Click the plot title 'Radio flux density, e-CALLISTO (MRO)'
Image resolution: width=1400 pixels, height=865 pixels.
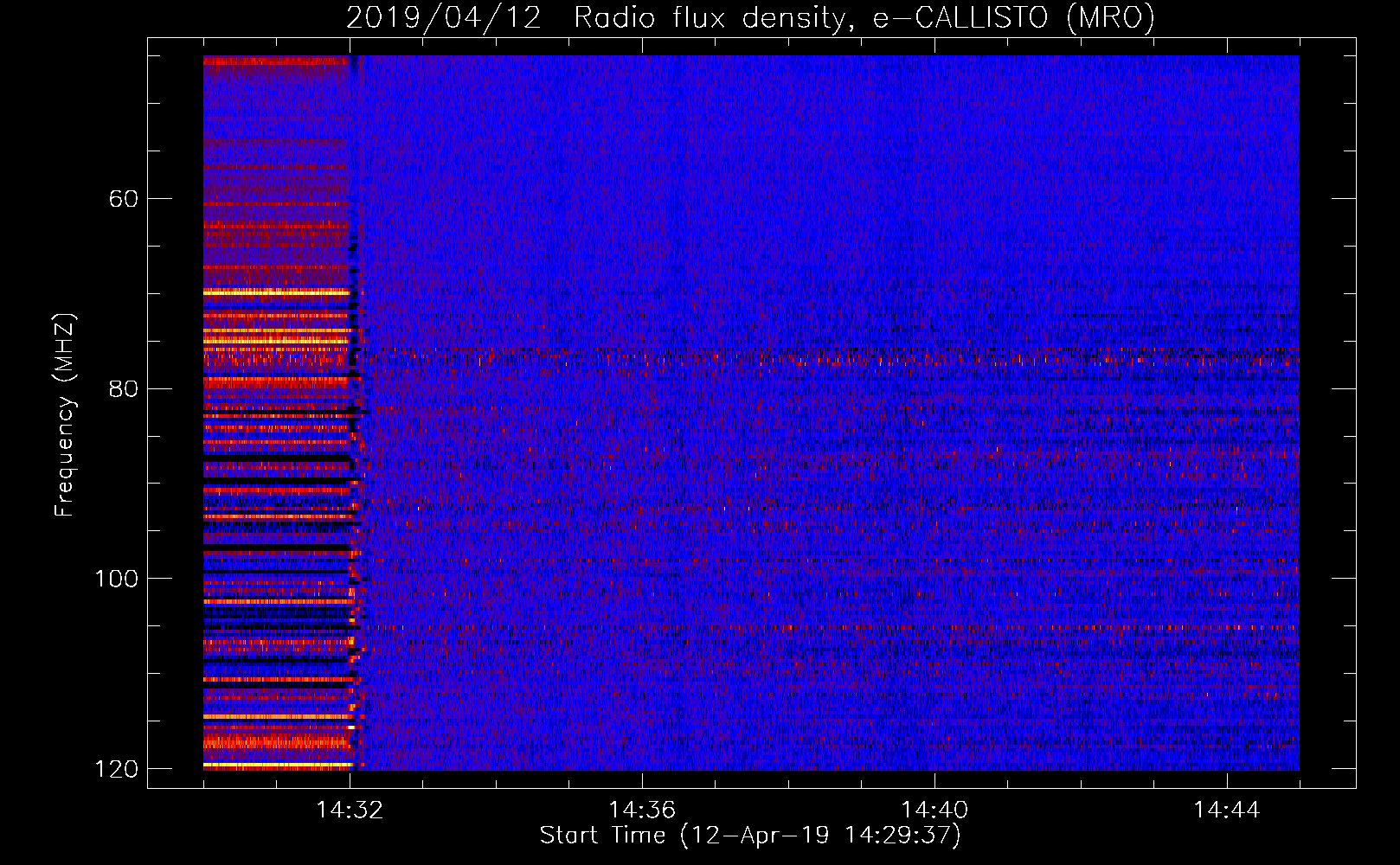(x=864, y=18)
